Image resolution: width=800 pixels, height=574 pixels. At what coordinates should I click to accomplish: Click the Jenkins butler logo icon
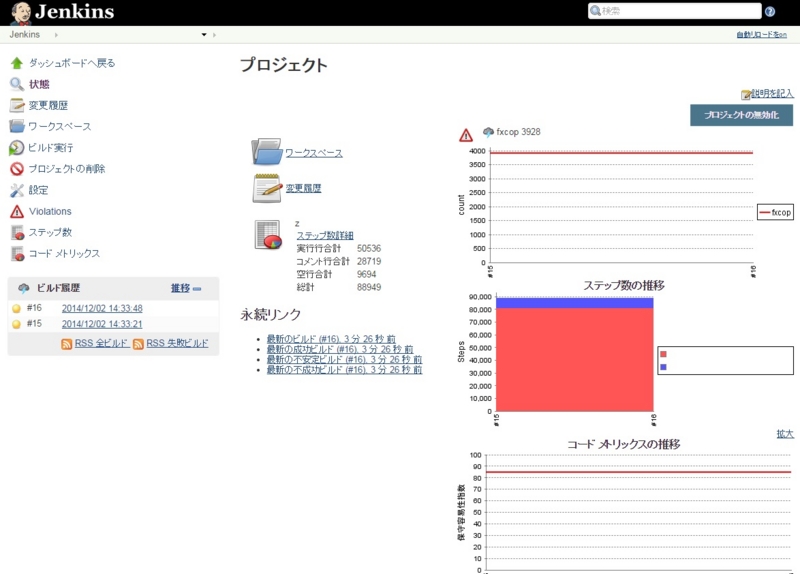point(20,13)
